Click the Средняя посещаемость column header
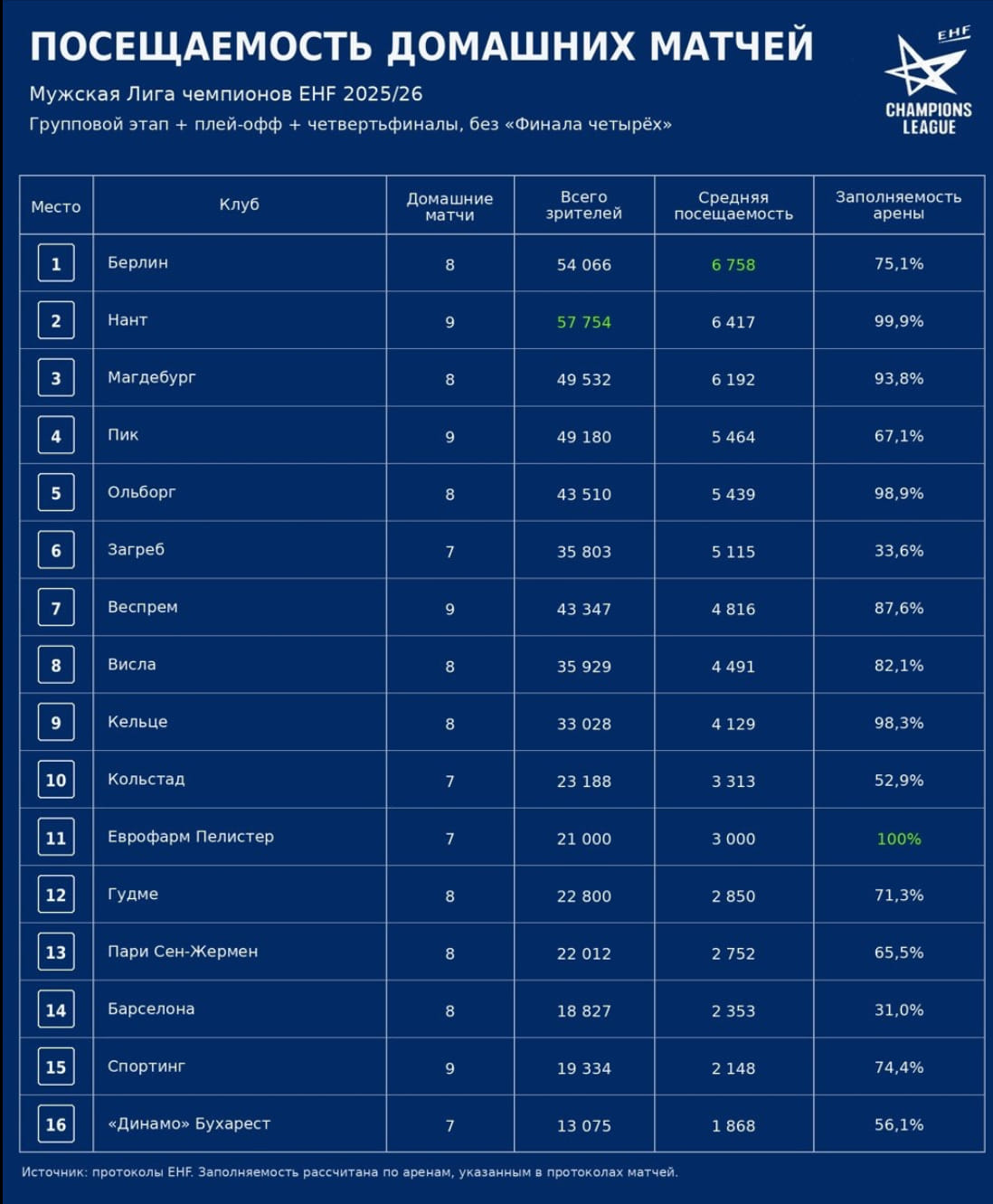This screenshot has height=1204, width=993. [x=733, y=205]
